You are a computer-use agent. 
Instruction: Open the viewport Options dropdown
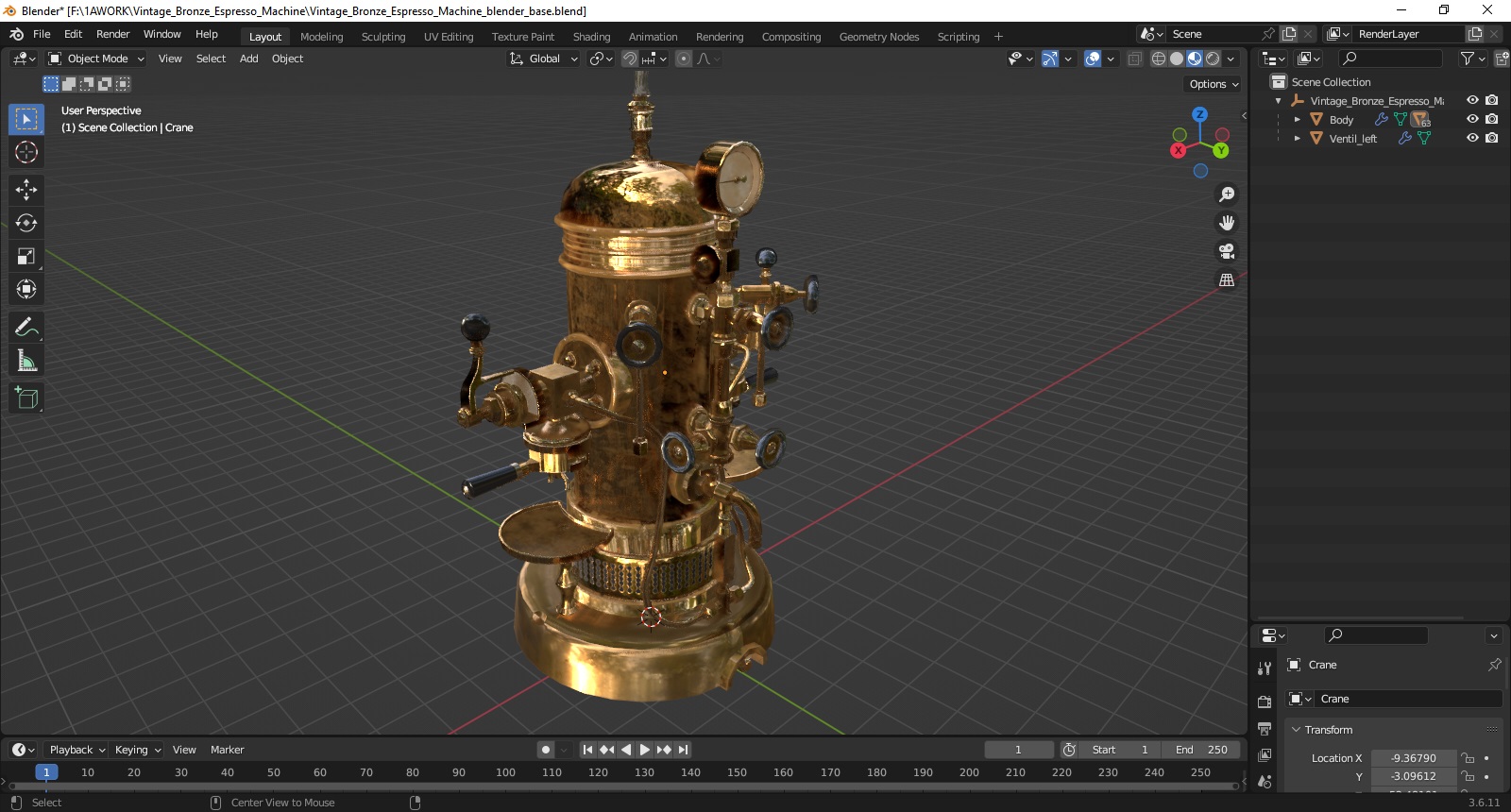coord(1214,84)
